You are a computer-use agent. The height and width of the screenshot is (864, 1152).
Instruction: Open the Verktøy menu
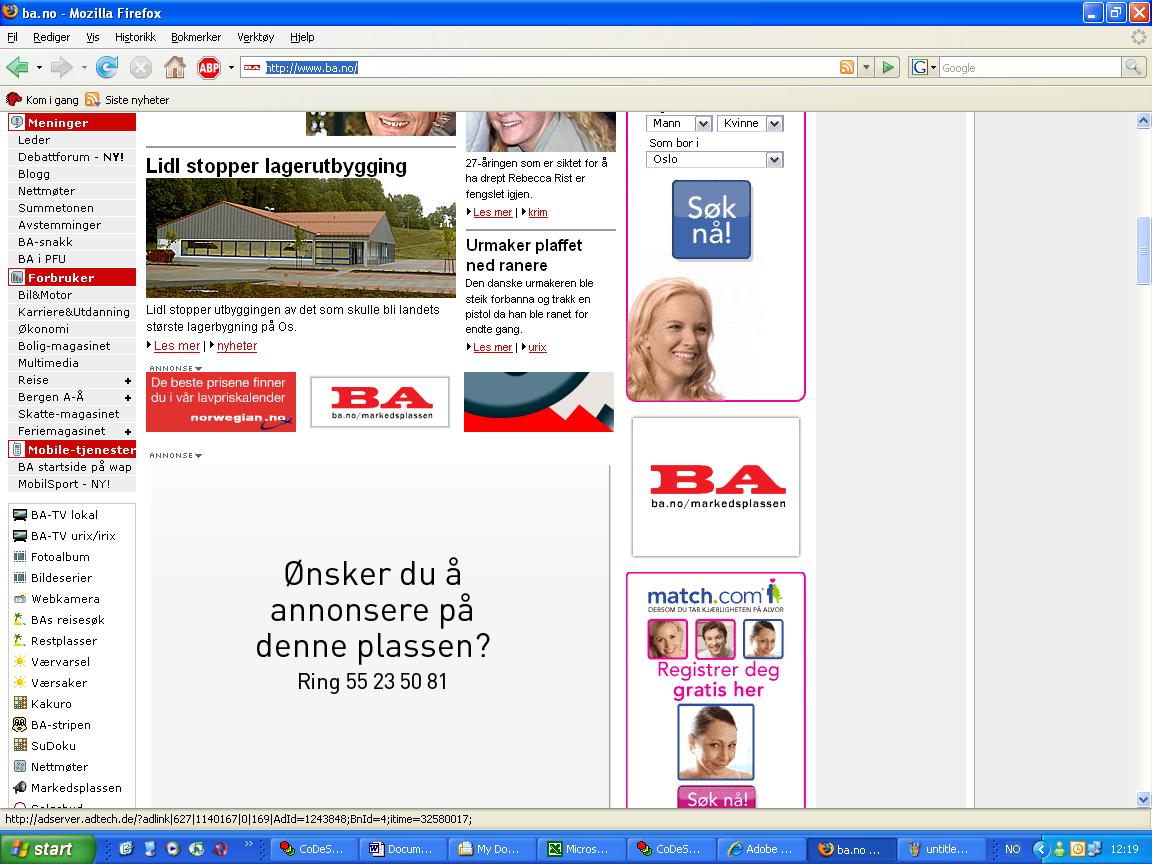point(256,37)
